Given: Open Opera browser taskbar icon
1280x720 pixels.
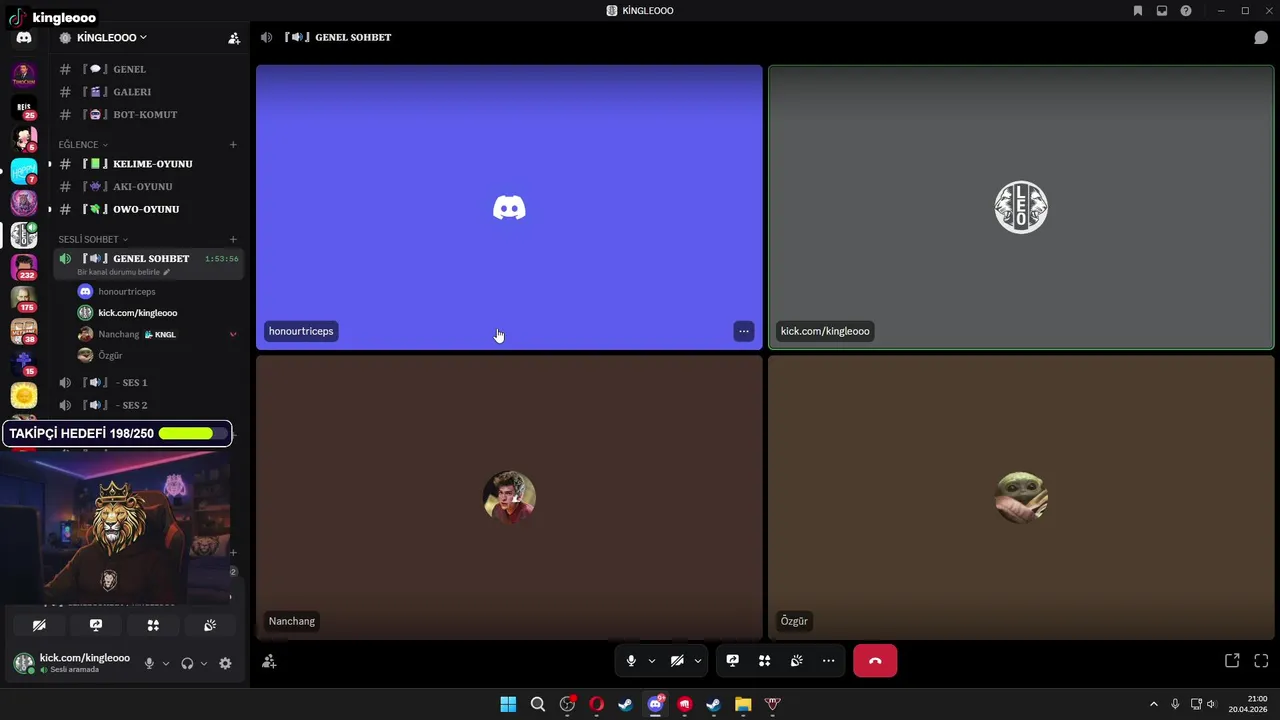Looking at the screenshot, I should click(x=597, y=704).
